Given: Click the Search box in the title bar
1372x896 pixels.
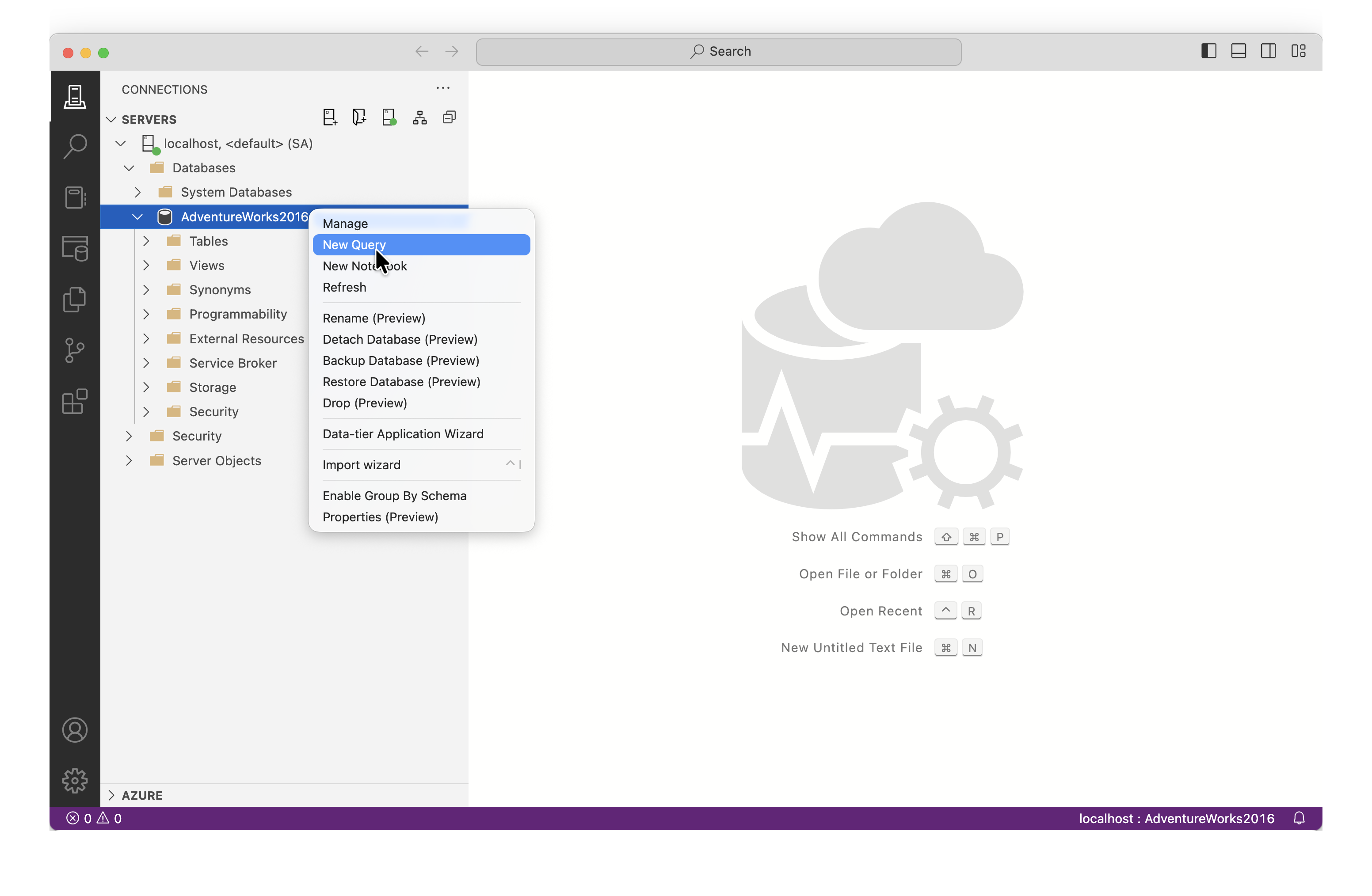Looking at the screenshot, I should point(718,51).
